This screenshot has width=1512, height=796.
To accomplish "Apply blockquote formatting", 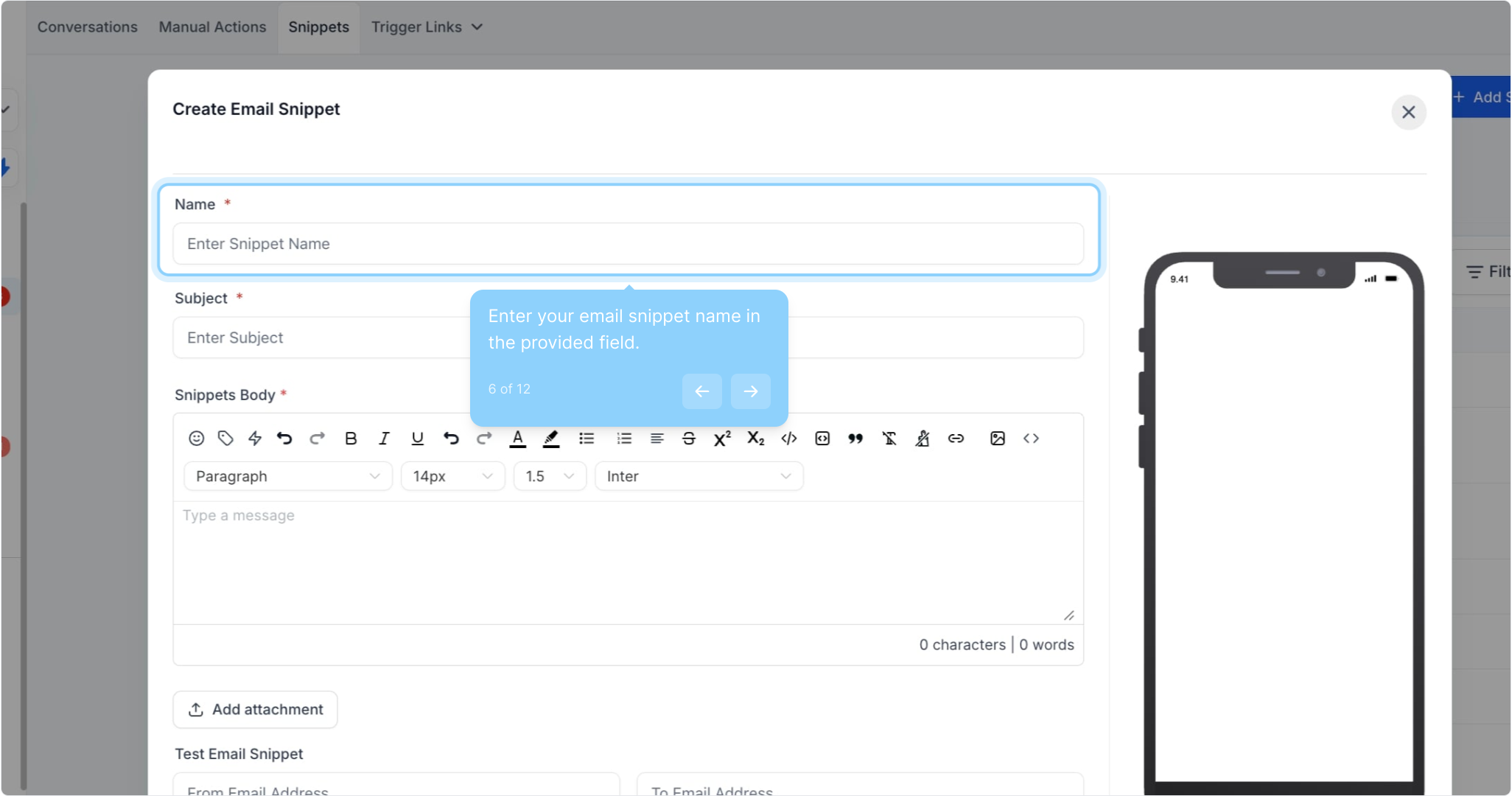I will 855,439.
